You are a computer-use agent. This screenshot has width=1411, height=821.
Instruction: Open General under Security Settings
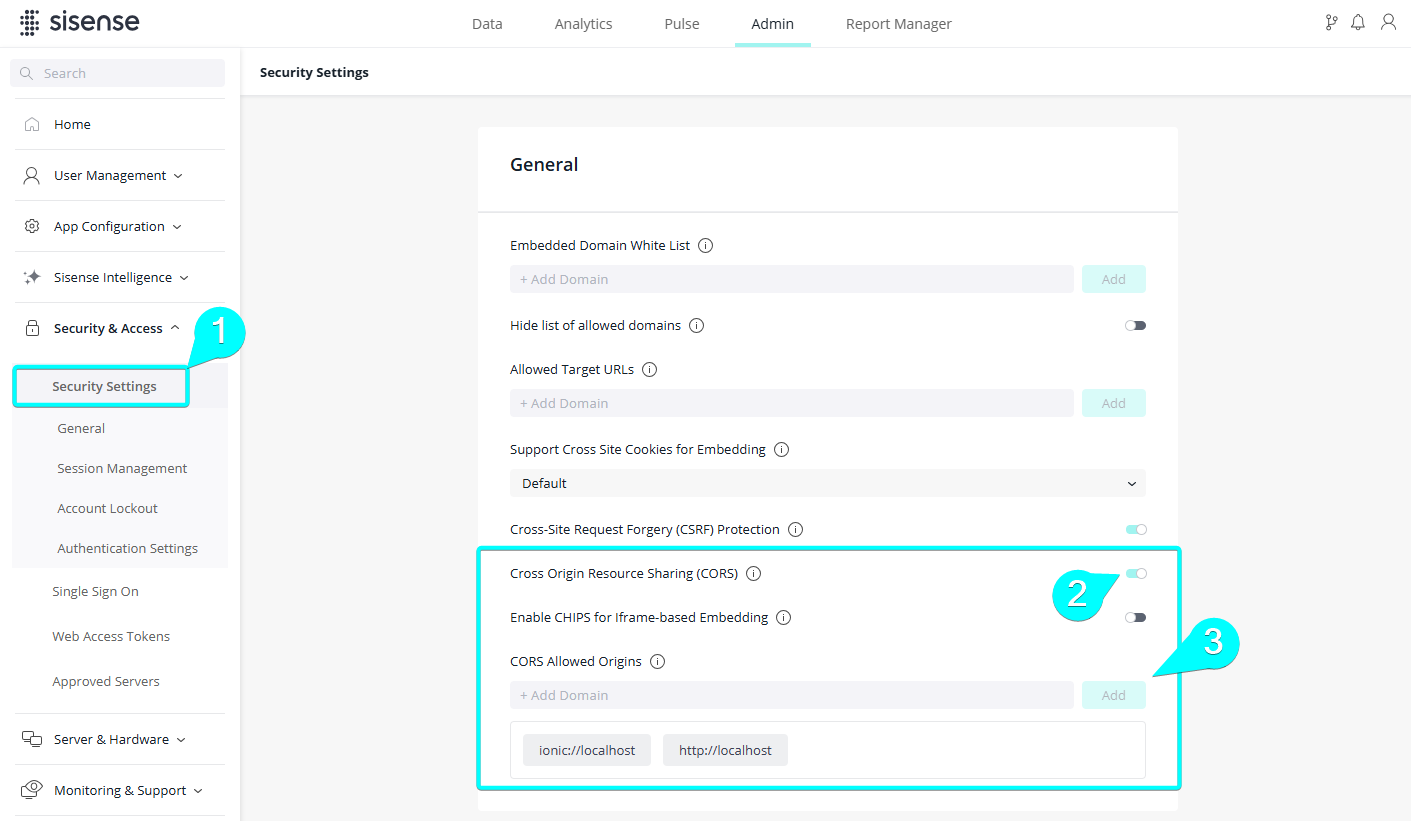click(x=81, y=428)
